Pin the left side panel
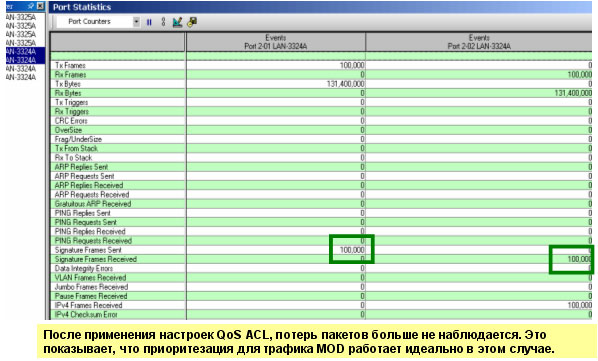Image resolution: width=598 pixels, height=361 pixels. (31, 6)
